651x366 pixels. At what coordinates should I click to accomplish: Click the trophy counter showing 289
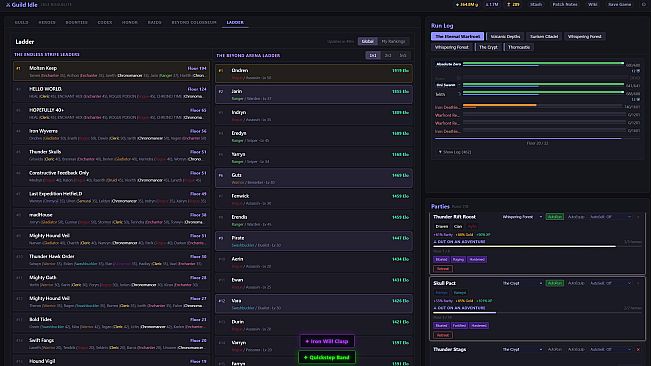pos(513,5)
